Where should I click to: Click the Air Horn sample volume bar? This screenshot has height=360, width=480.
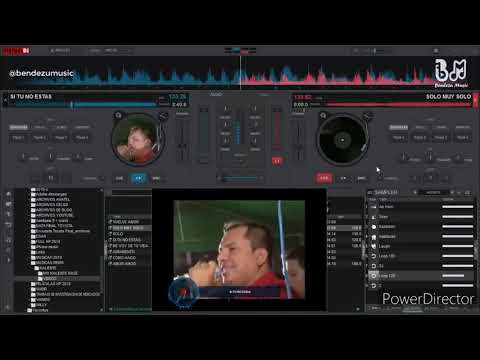pos(457,207)
